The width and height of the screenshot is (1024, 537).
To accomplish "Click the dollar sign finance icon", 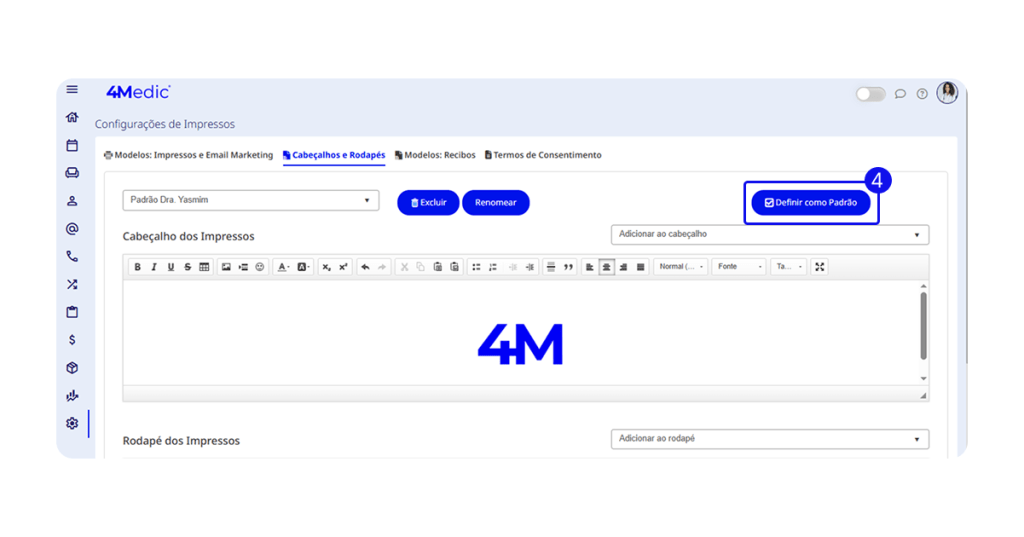I will 72,340.
